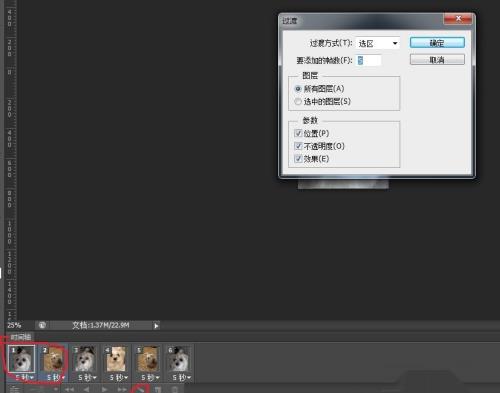Select animation frame 3 thumbnail
Viewport: 500px width, 393px height.
click(x=85, y=359)
